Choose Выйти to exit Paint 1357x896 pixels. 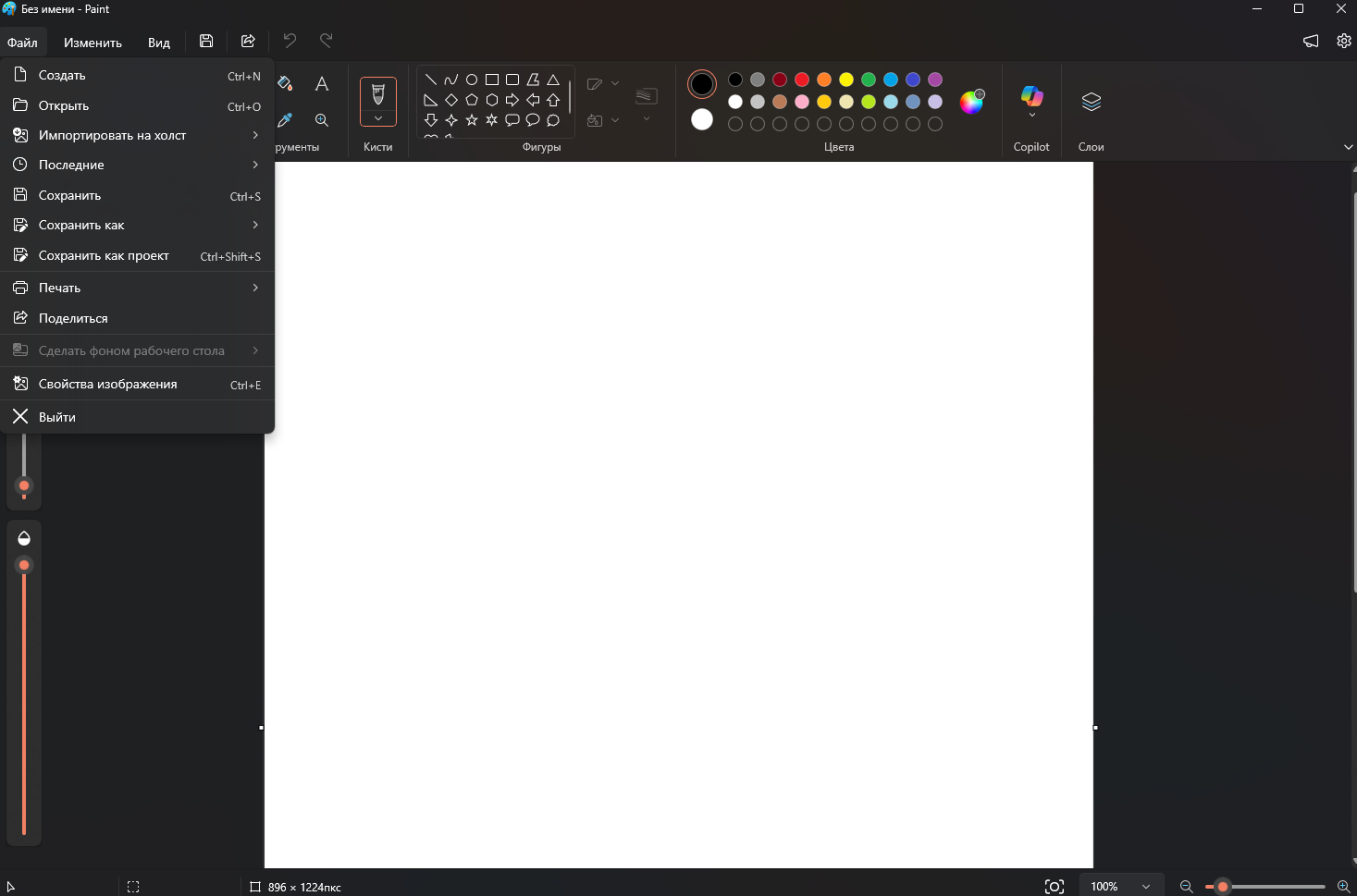[137, 417]
